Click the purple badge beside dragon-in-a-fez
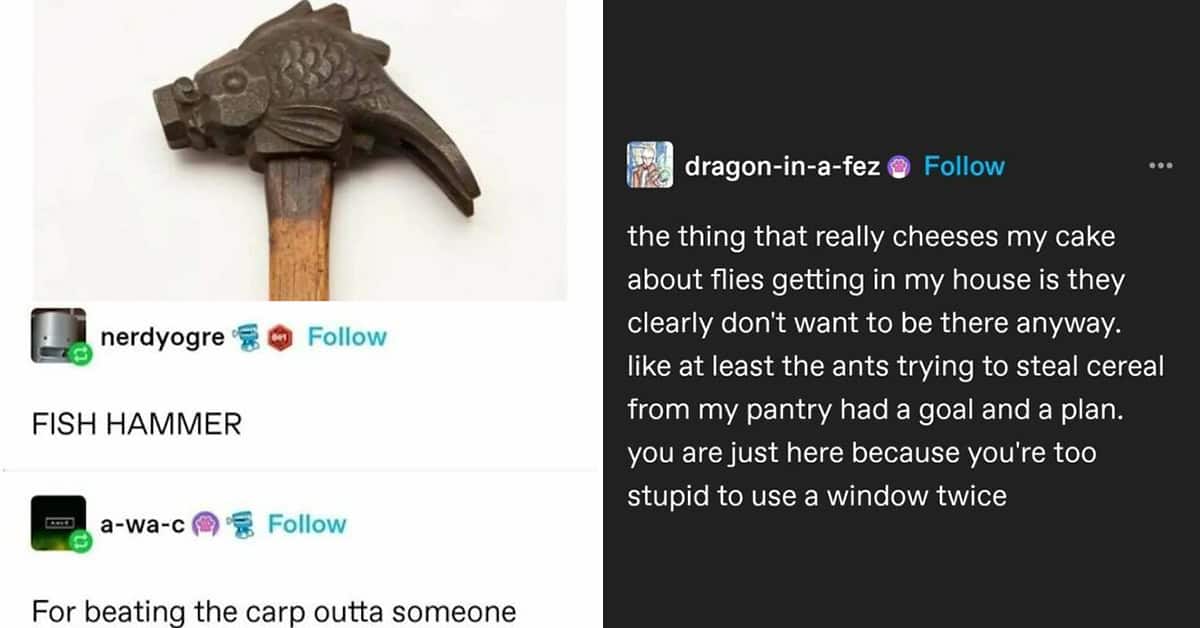The height and width of the screenshot is (628, 1200). tap(898, 167)
